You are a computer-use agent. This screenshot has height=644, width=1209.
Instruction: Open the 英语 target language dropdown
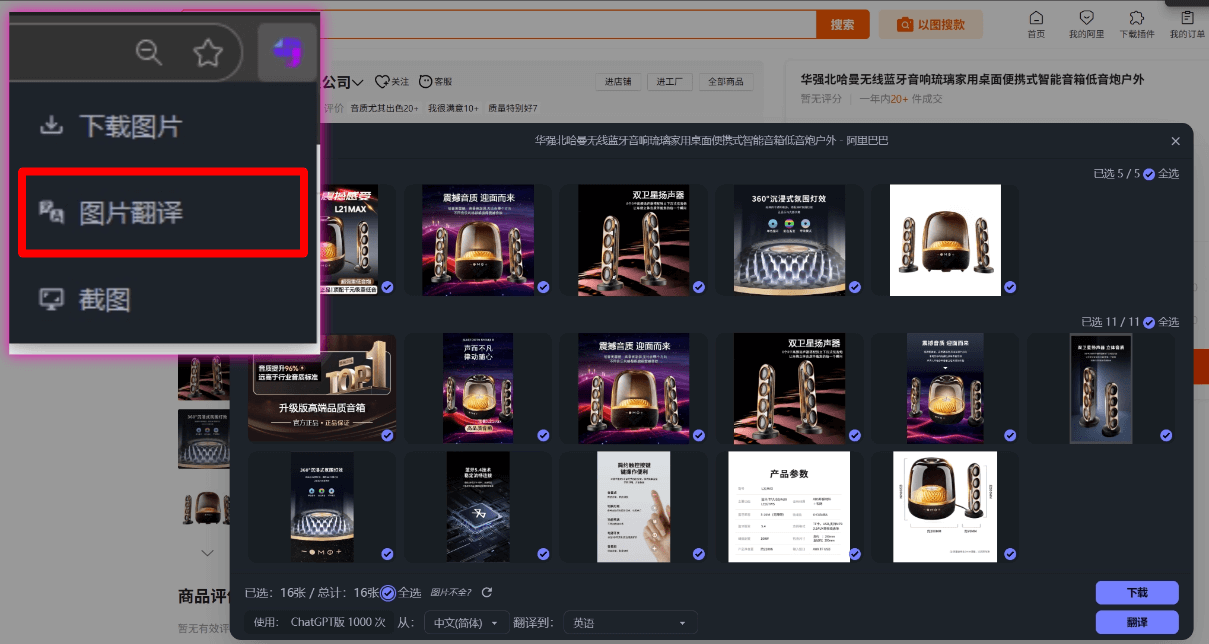point(630,622)
